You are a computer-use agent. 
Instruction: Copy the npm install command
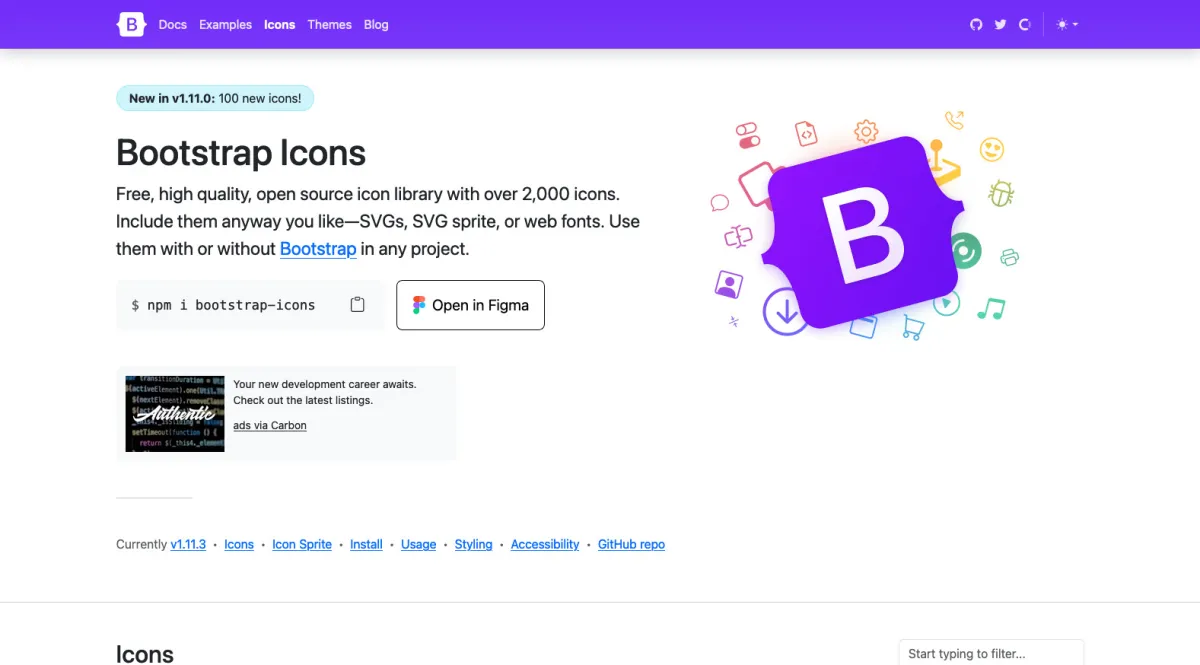(x=357, y=305)
